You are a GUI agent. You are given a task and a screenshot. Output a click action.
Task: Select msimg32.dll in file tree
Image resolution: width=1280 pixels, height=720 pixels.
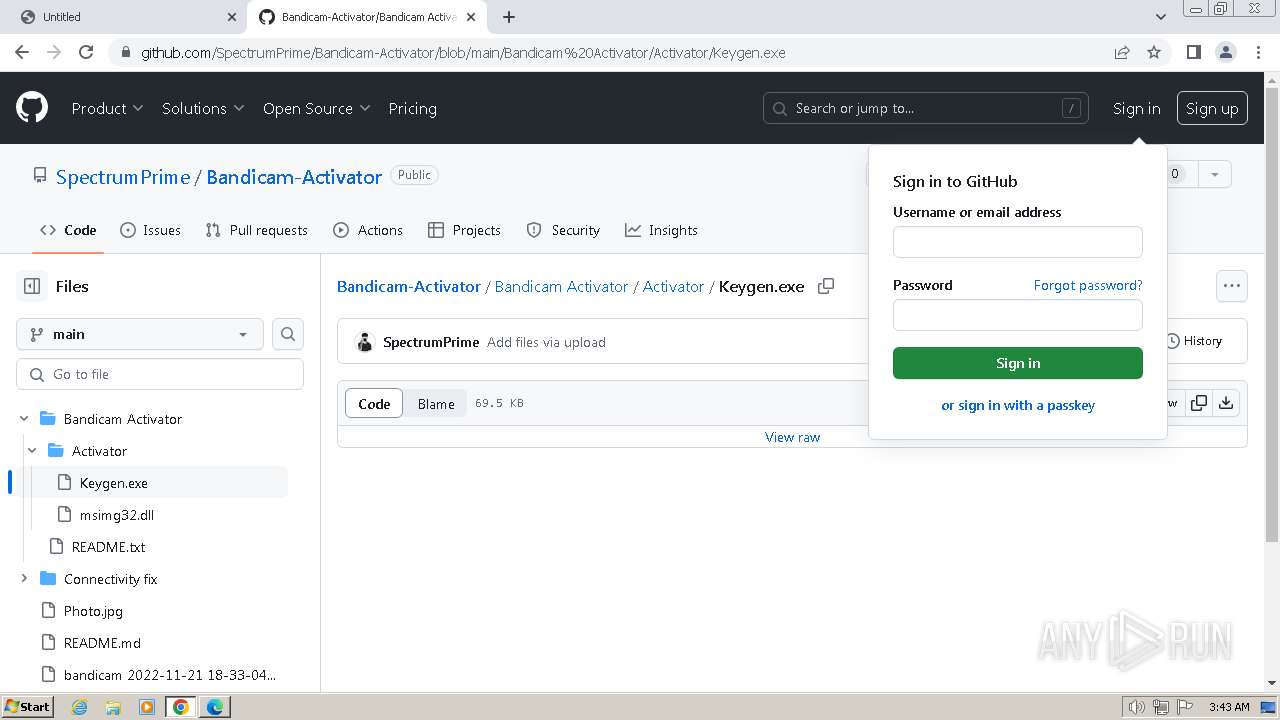[117, 515]
